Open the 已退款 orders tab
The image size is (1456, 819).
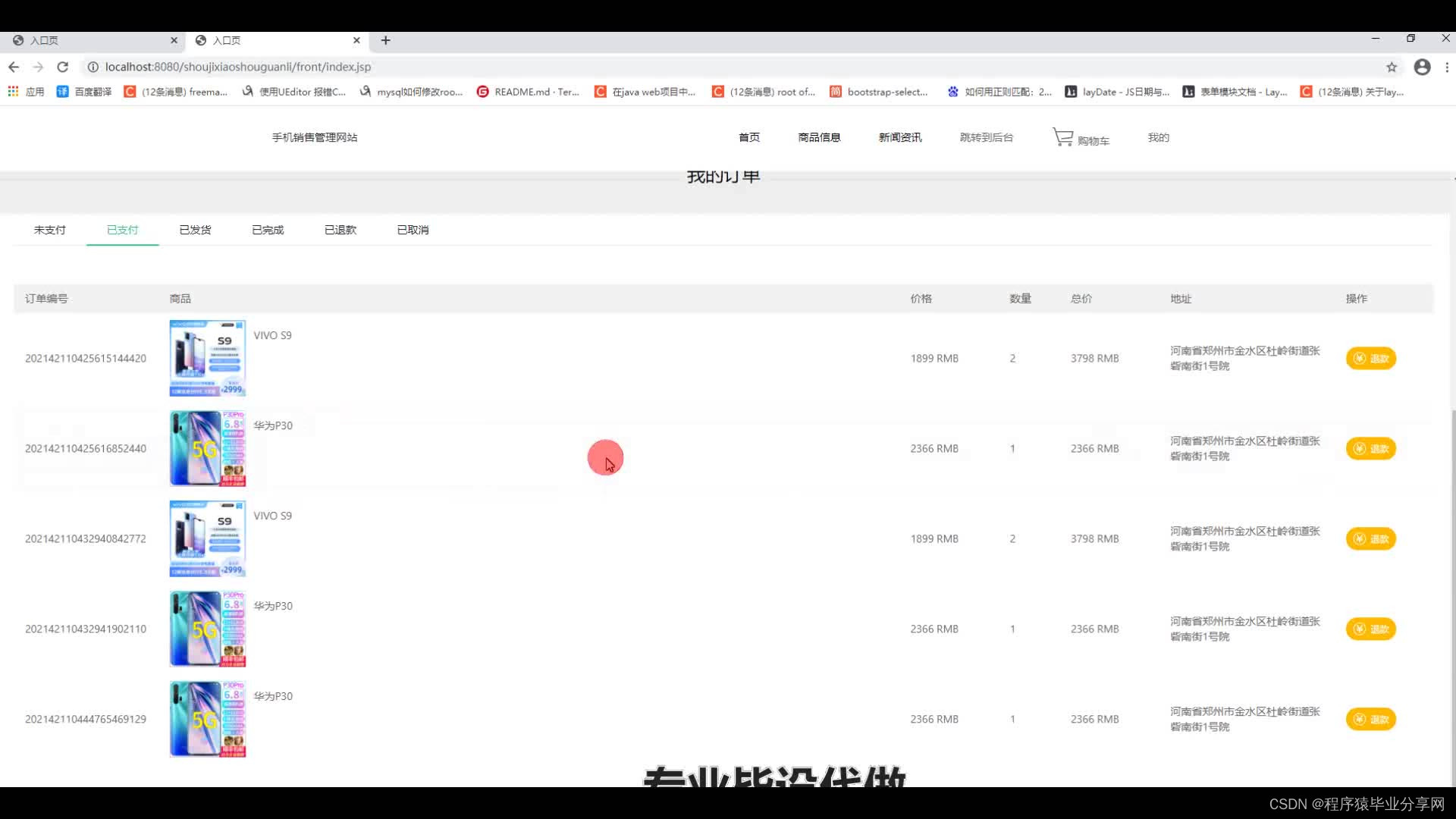tap(340, 230)
